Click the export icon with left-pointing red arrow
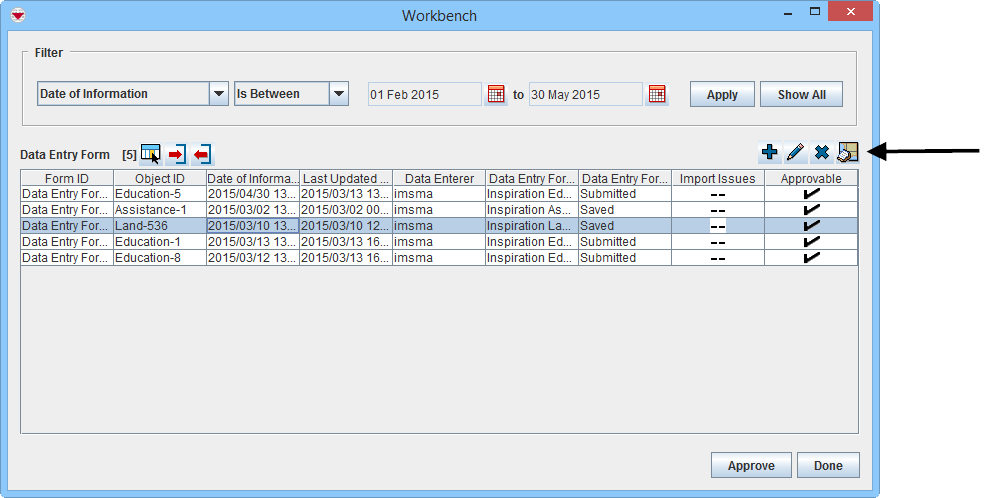The width and height of the screenshot is (988, 498). (202, 154)
